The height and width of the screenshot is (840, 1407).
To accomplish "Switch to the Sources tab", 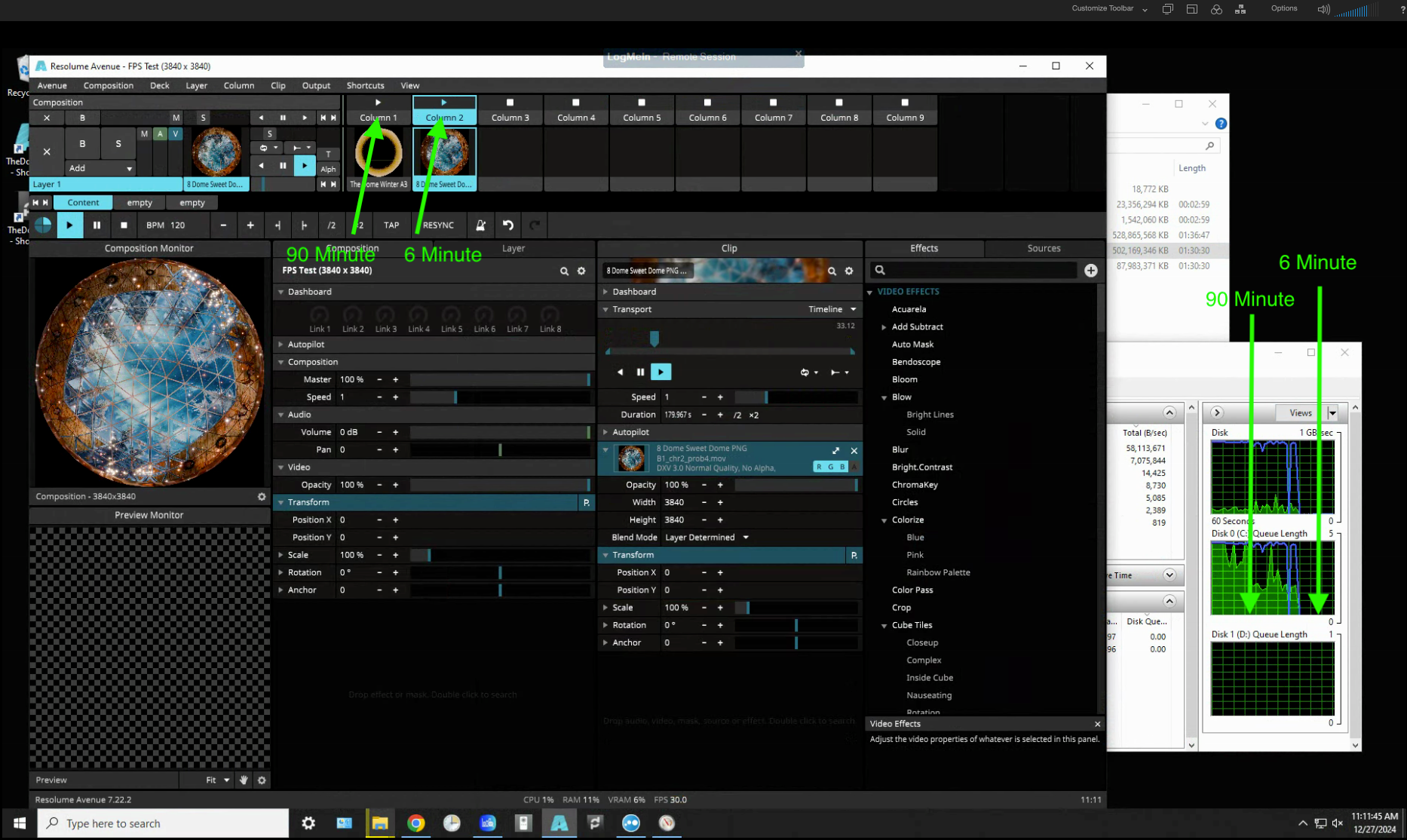I will 1044,248.
